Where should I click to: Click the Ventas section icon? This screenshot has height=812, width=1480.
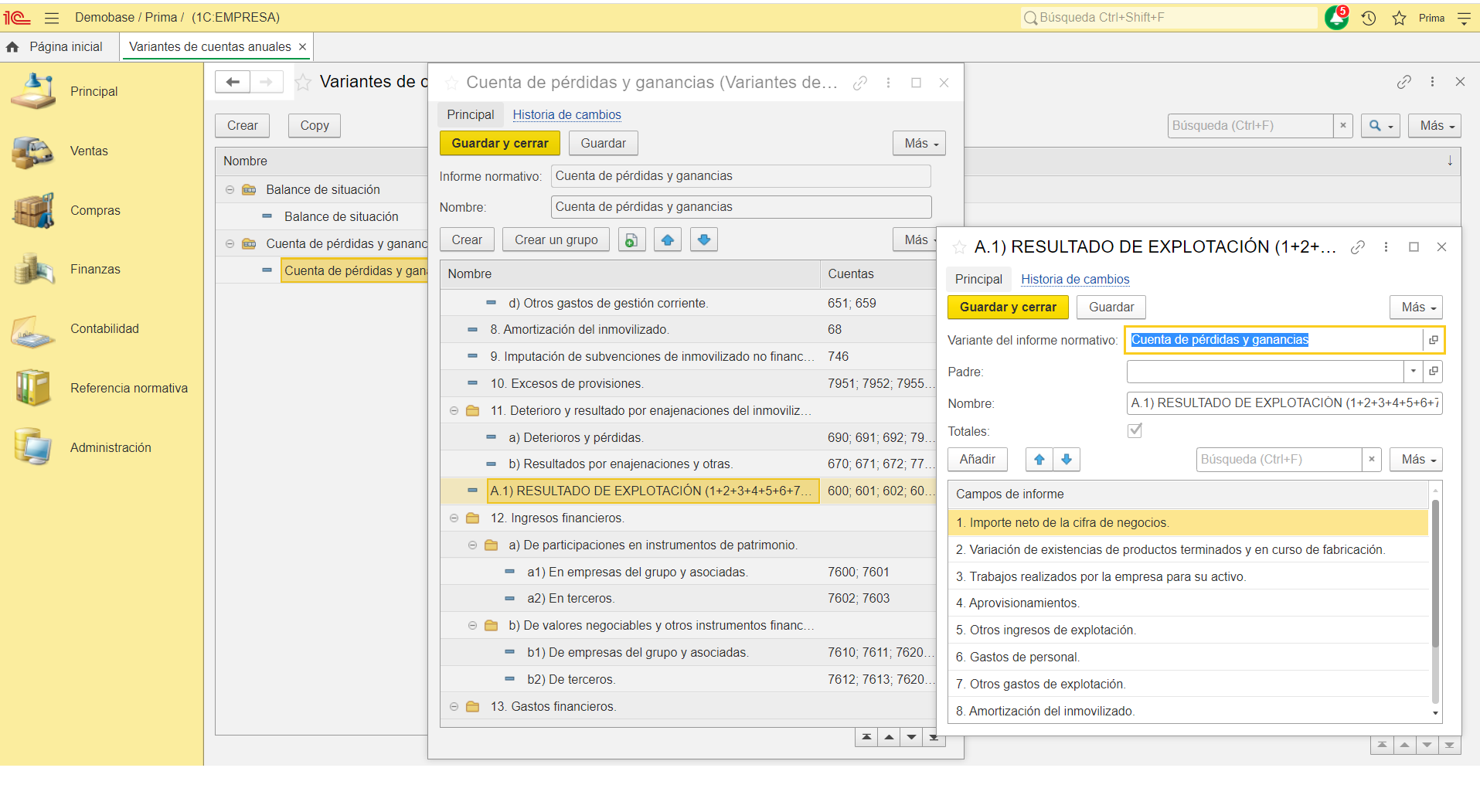tap(32, 151)
